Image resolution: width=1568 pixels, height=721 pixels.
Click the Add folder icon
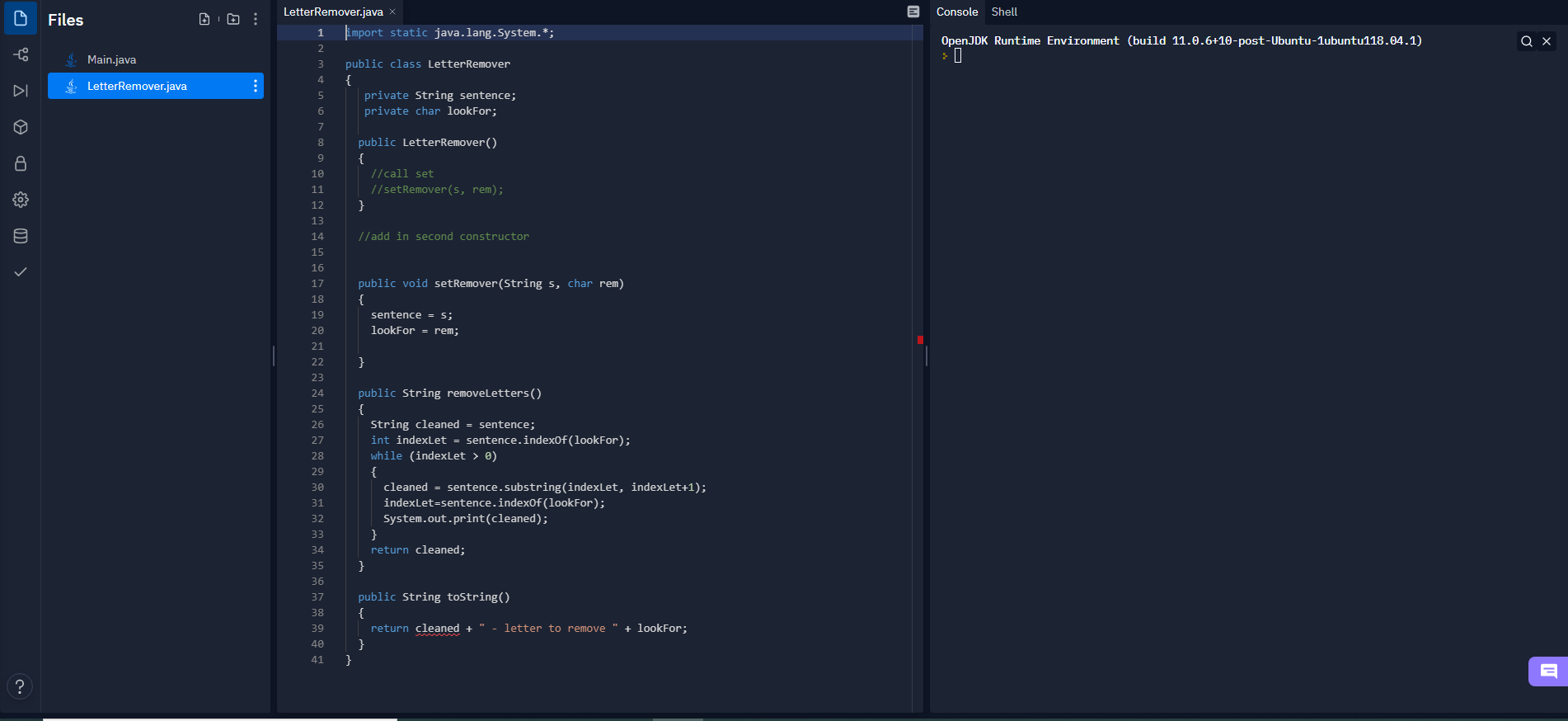(233, 19)
